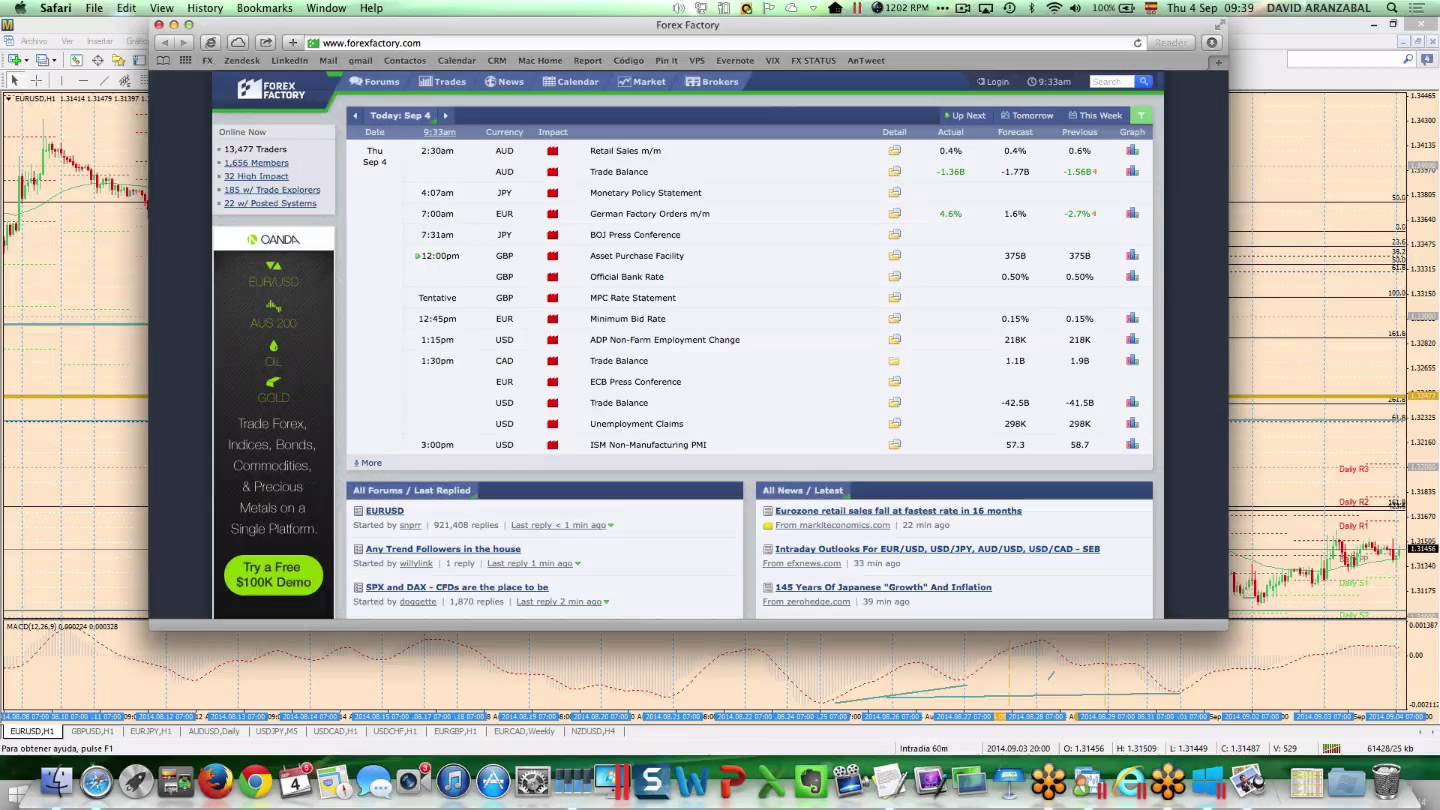Click the Forex Factory search magnifier button
Viewport: 1440px width, 810px height.
[x=1144, y=82]
